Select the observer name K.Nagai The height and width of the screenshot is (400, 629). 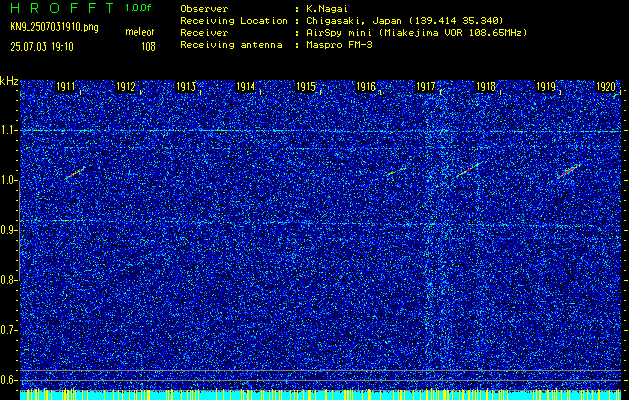[x=327, y=9]
